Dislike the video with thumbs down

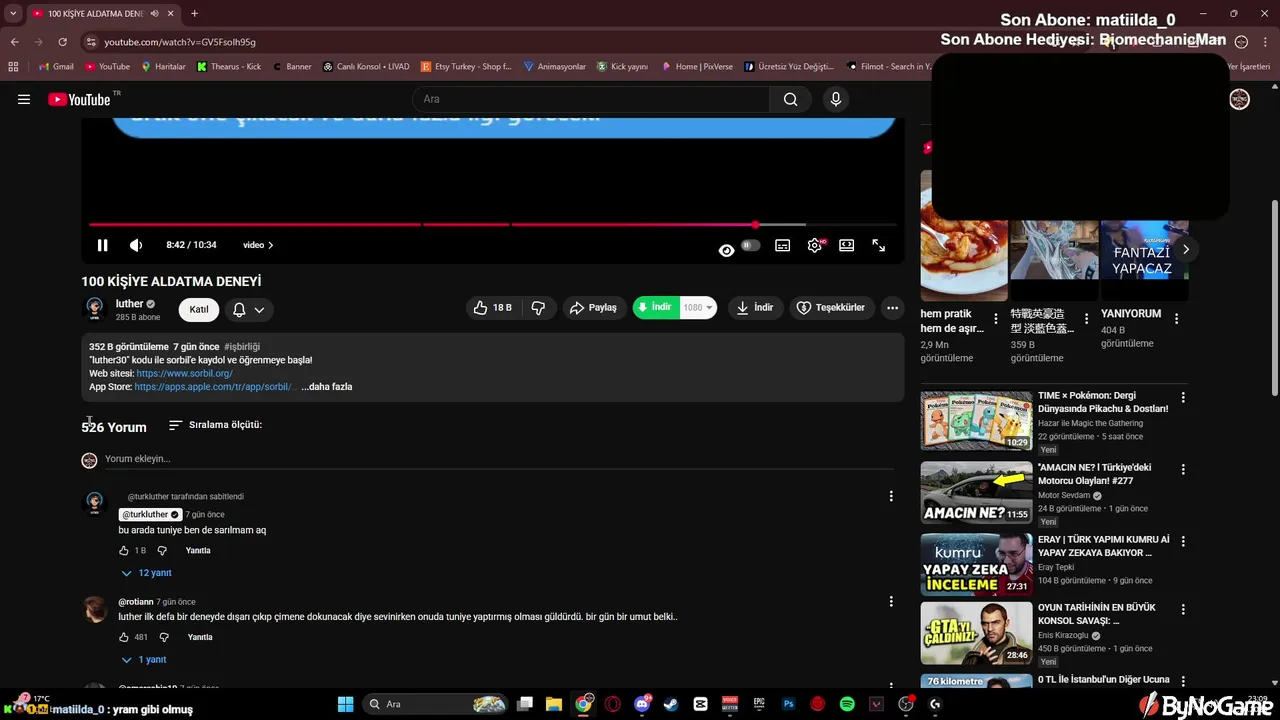(538, 308)
